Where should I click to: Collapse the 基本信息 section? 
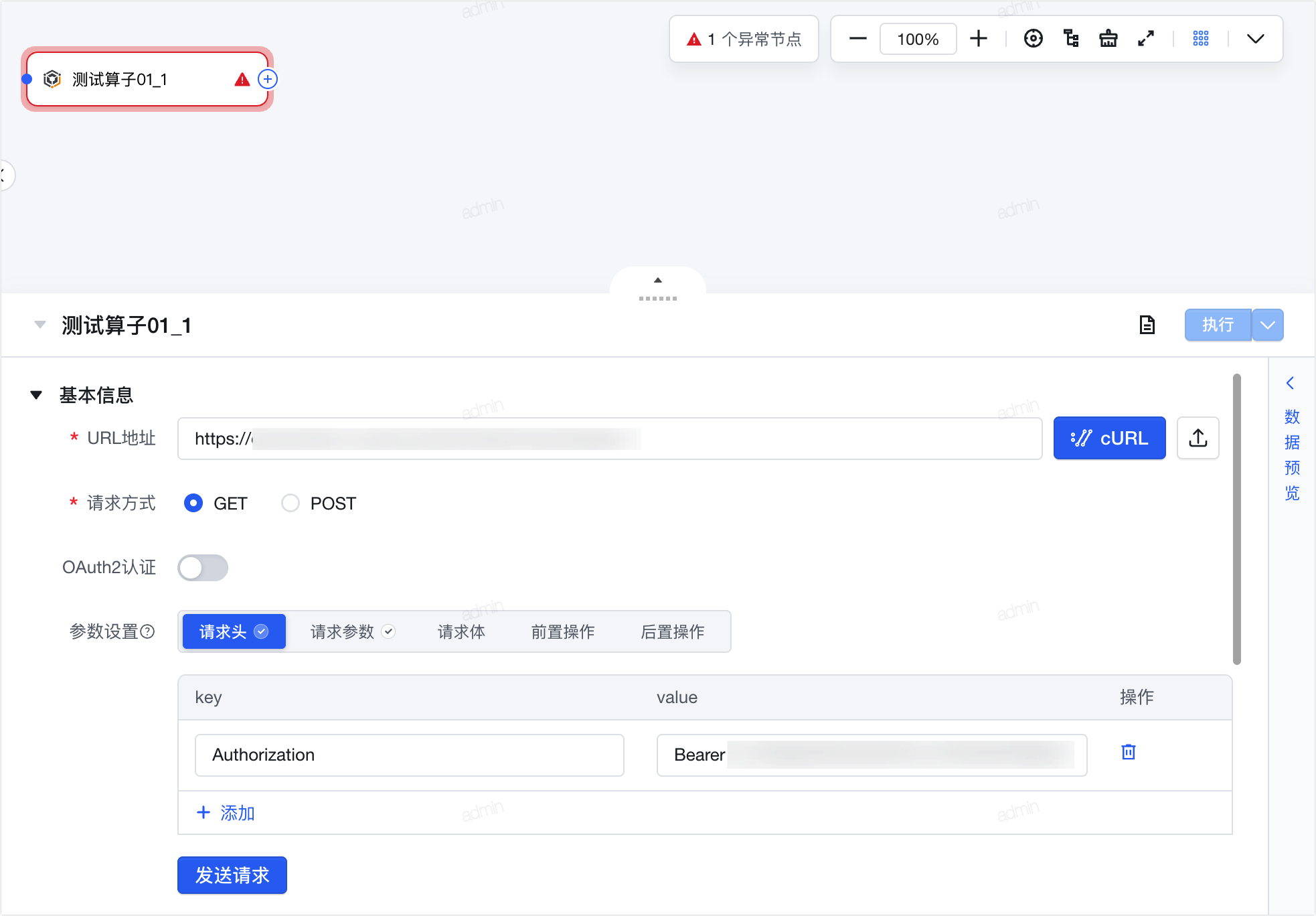pyautogui.click(x=37, y=395)
